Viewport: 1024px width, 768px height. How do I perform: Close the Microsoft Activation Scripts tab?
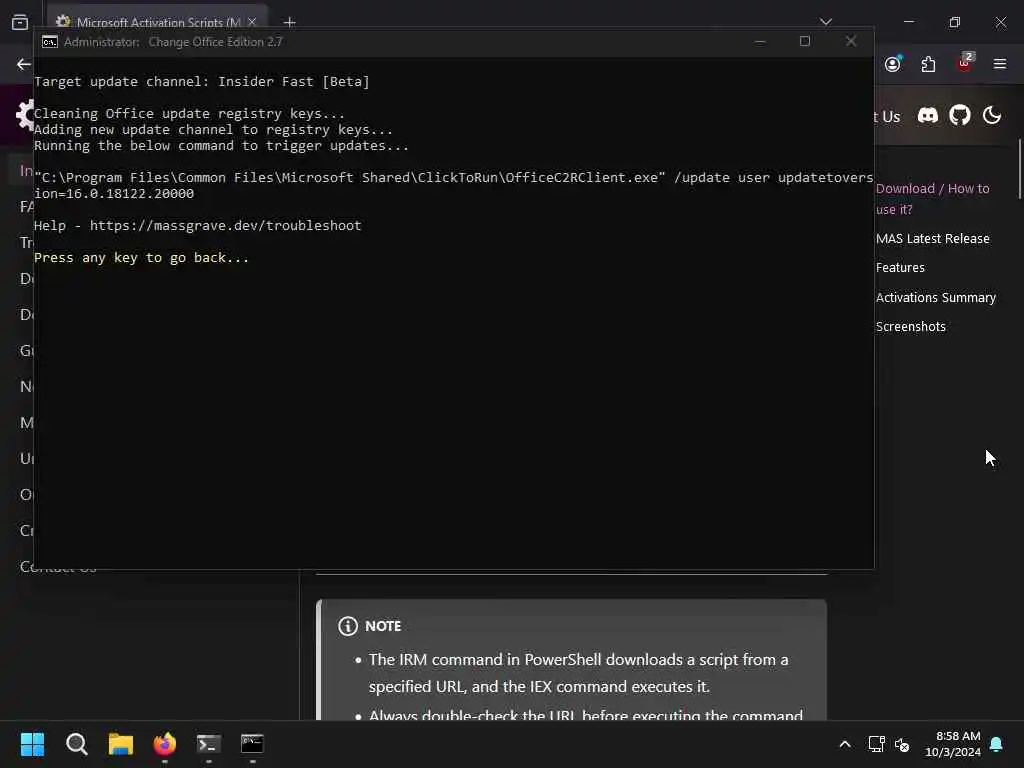[252, 22]
